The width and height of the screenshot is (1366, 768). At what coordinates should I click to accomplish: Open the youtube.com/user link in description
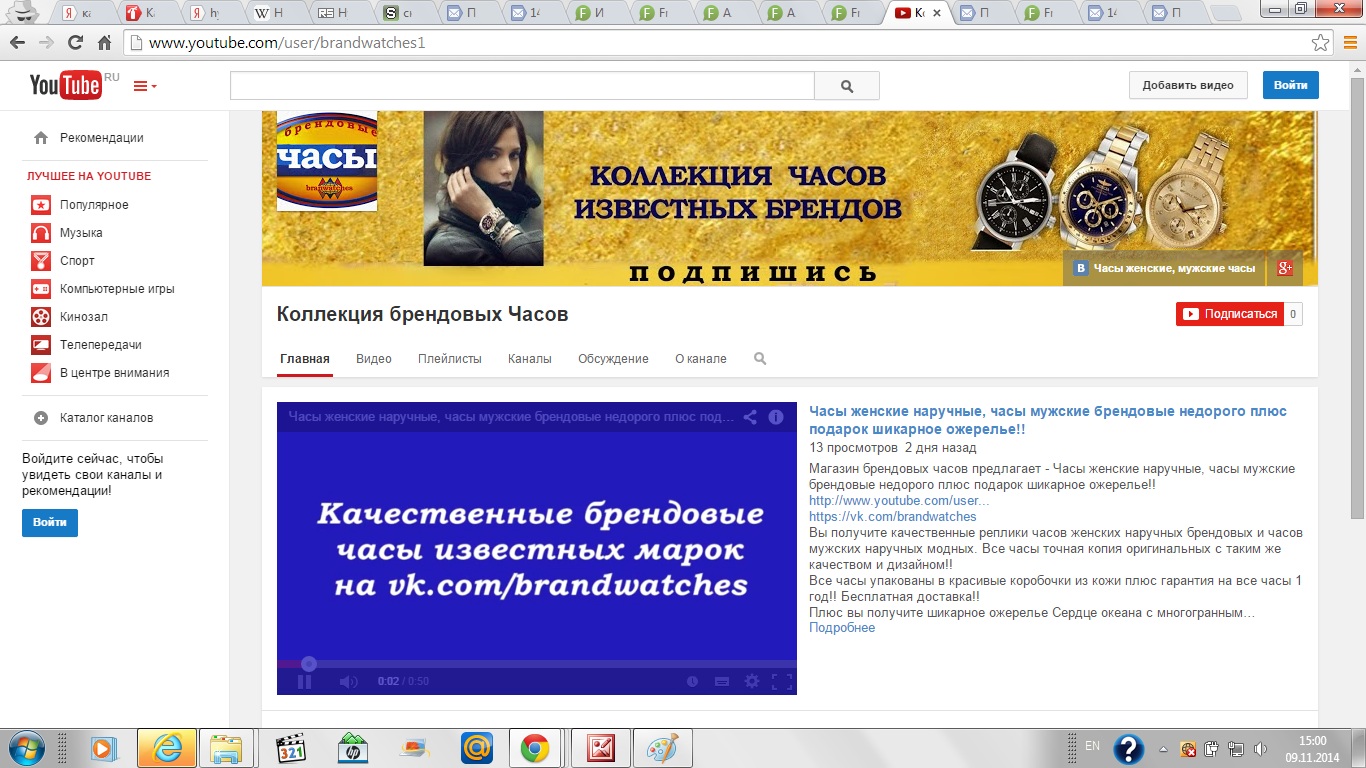click(899, 501)
